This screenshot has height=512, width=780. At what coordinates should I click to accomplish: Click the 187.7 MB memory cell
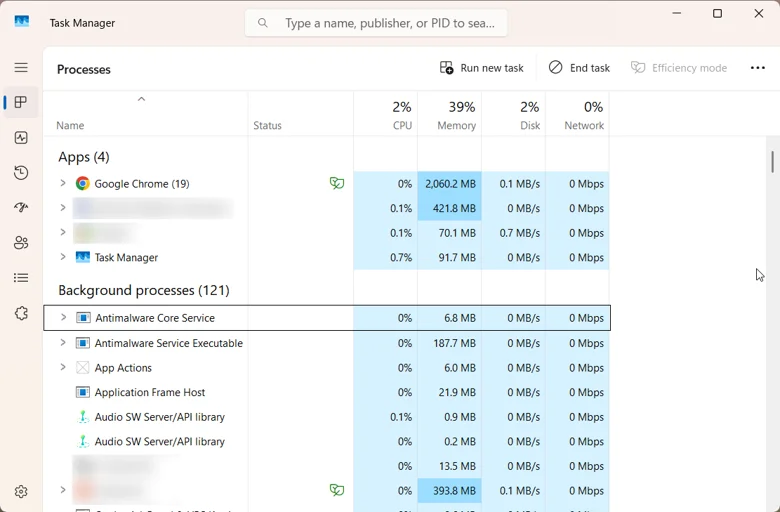click(x=450, y=343)
